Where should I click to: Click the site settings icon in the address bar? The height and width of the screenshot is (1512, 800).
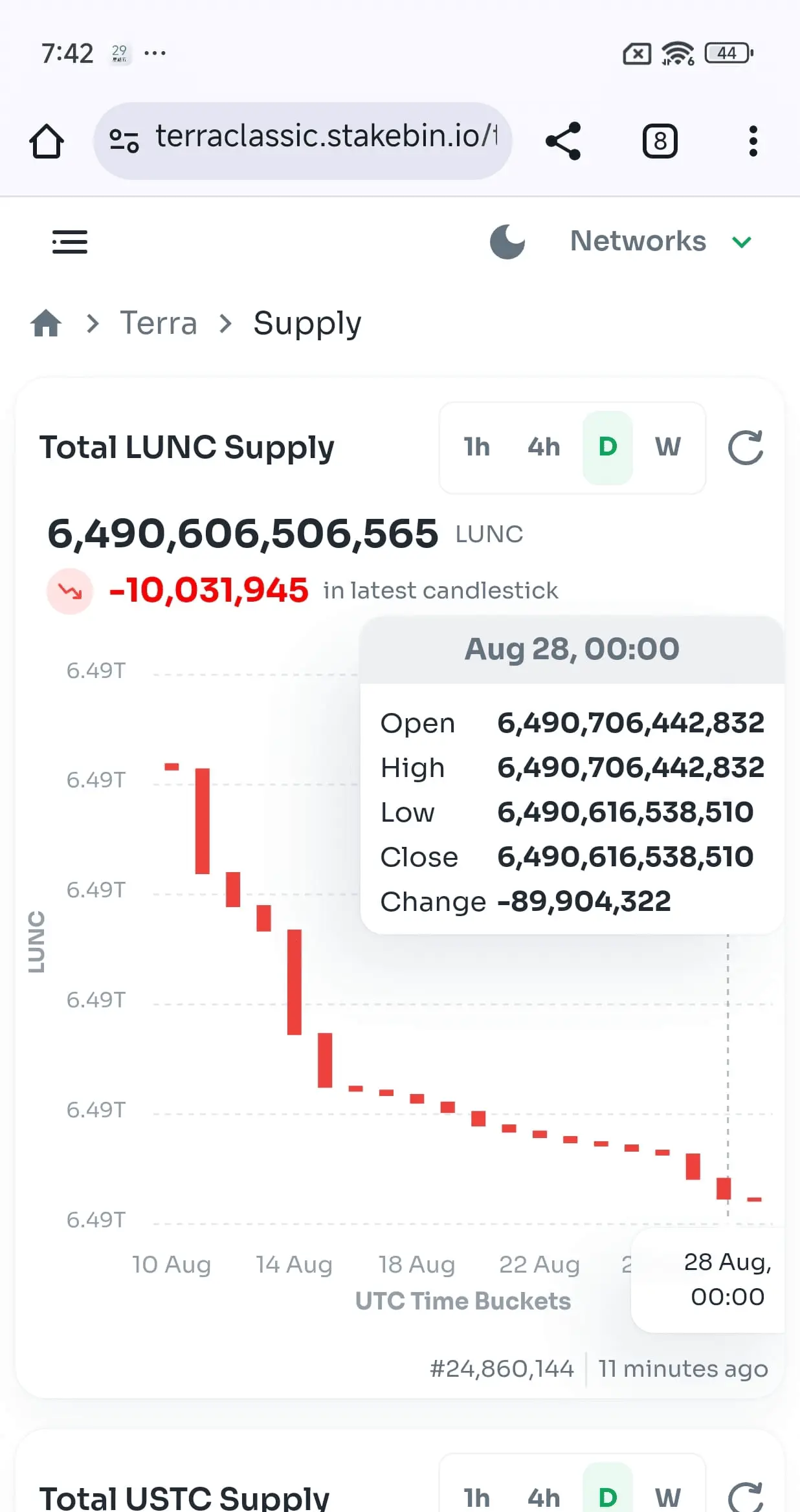[124, 141]
